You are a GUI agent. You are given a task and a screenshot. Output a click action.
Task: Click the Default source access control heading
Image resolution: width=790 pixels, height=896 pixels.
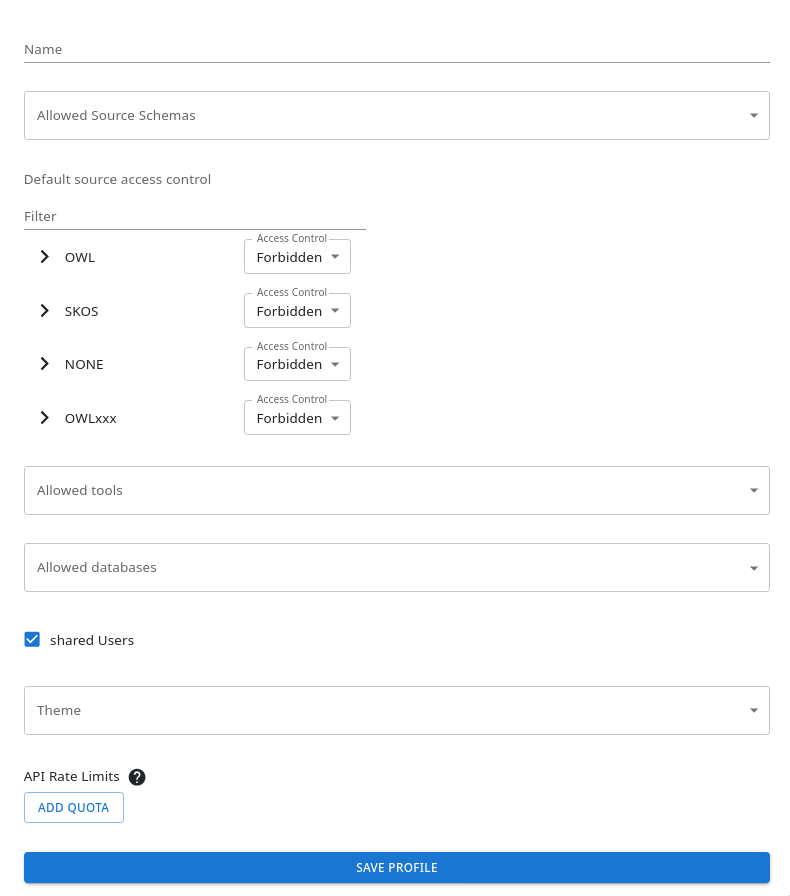pos(117,179)
